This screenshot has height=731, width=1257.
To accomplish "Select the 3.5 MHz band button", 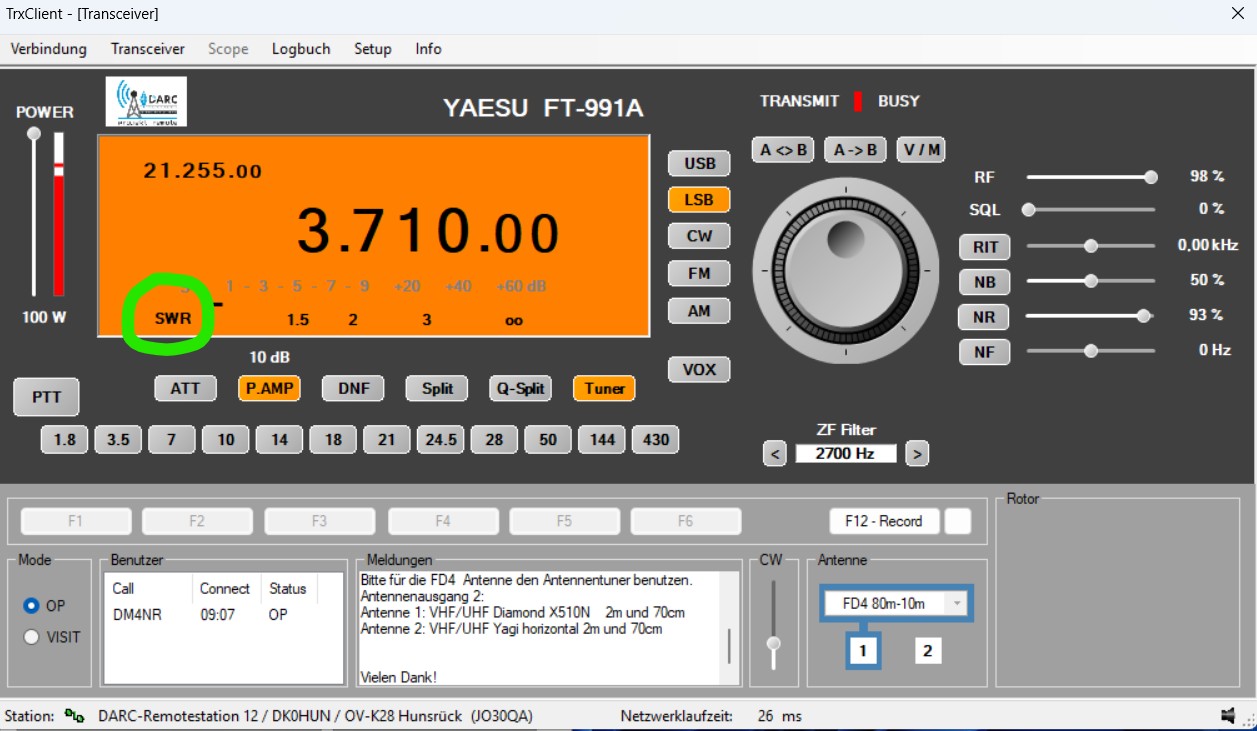I will [x=118, y=440].
